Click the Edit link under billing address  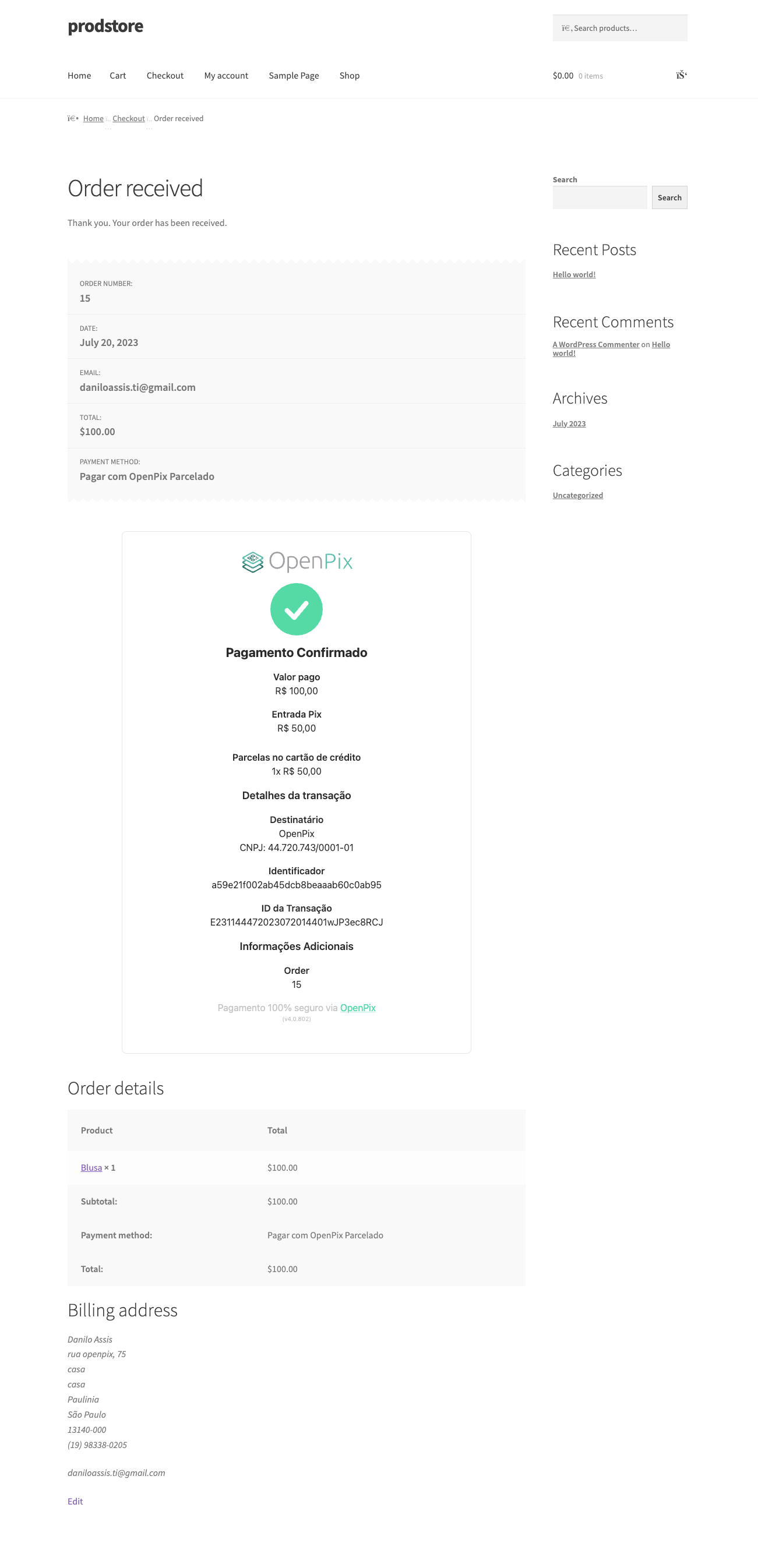pyautogui.click(x=74, y=1501)
